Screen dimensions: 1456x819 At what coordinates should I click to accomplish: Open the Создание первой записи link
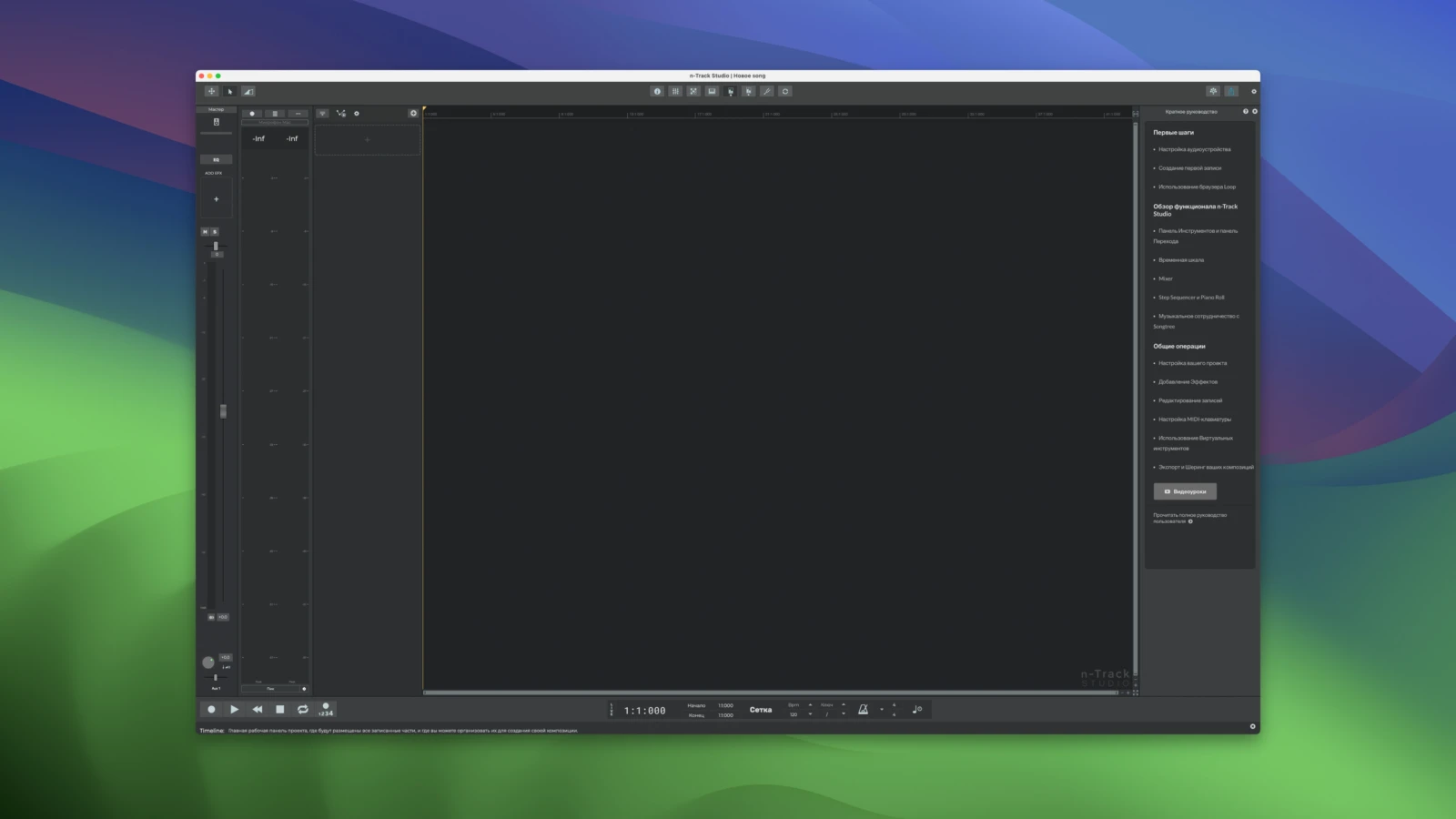[x=1189, y=168]
